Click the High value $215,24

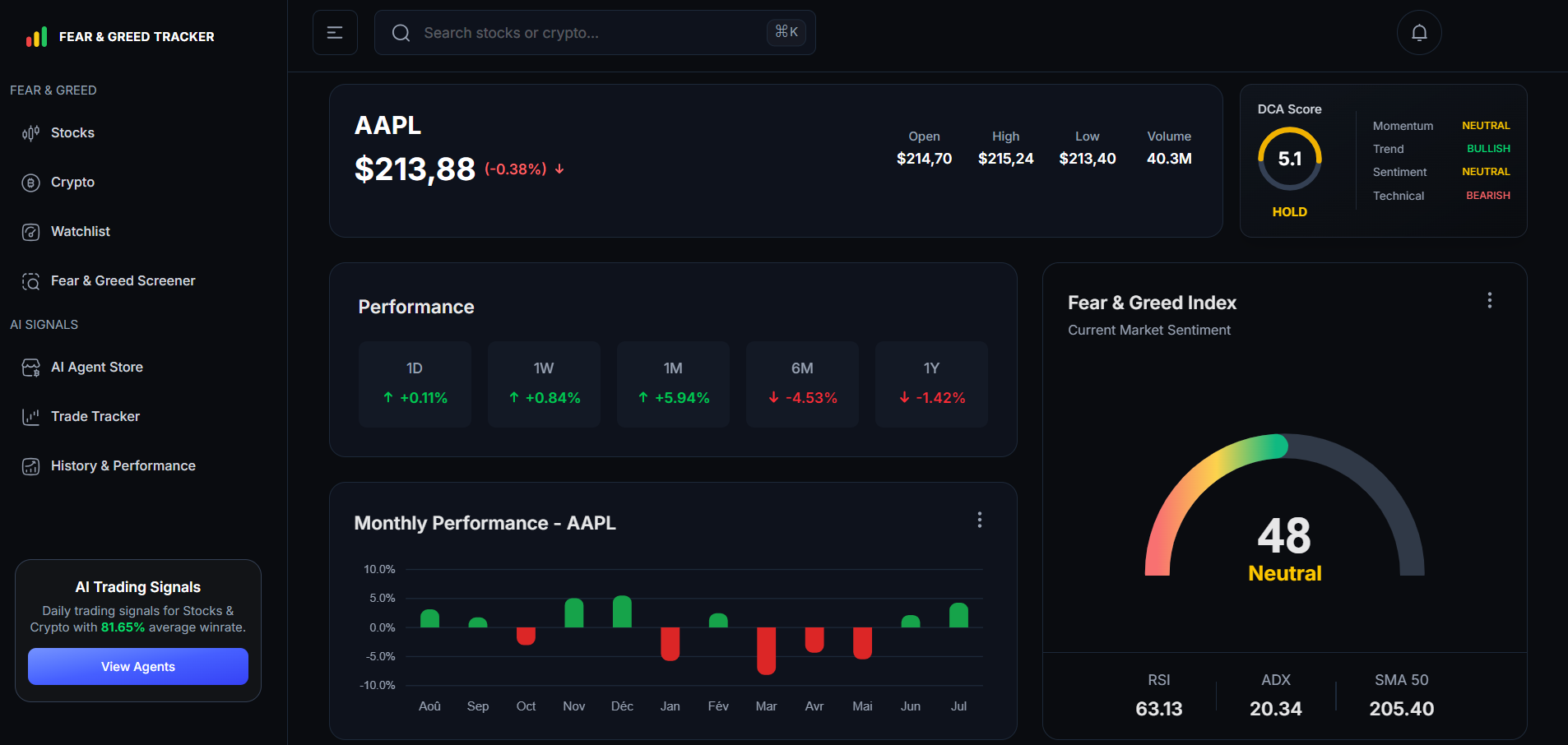coord(1005,159)
